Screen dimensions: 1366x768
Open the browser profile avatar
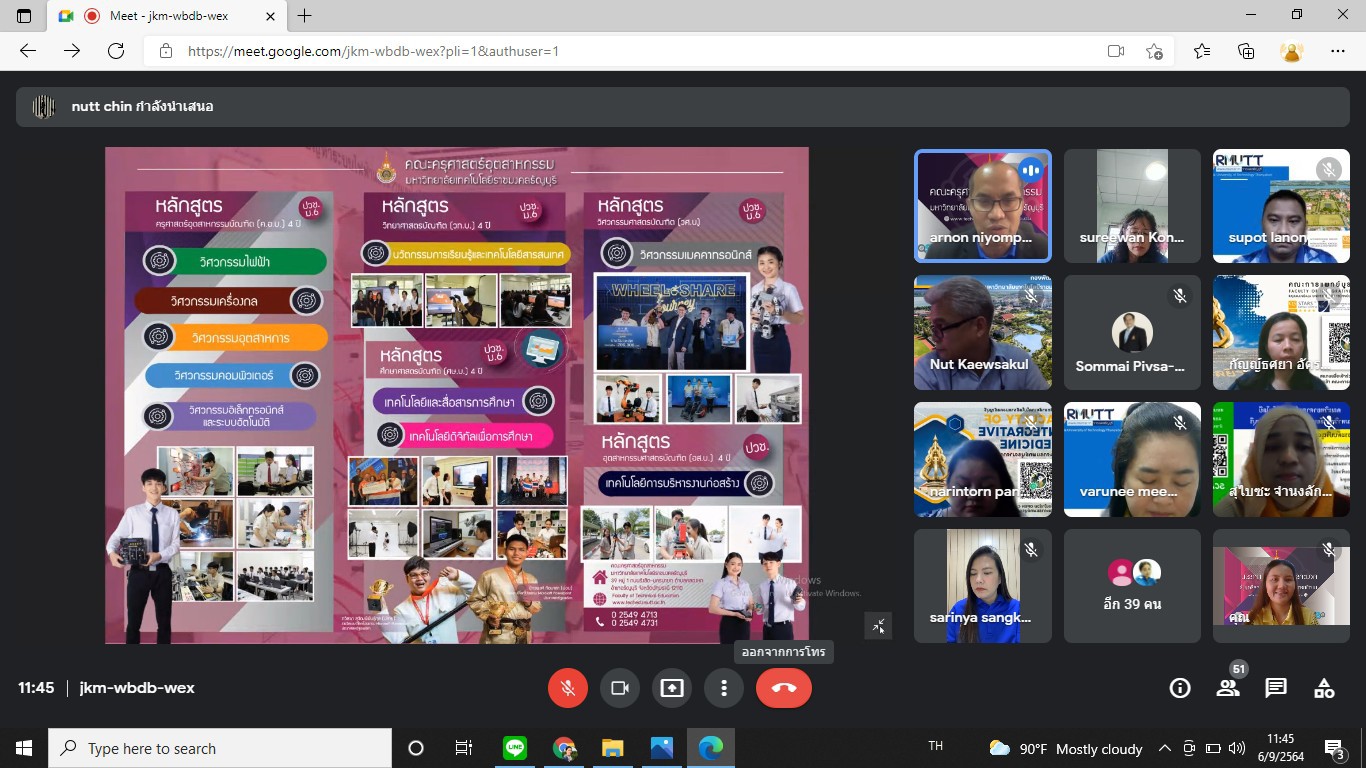point(1292,51)
